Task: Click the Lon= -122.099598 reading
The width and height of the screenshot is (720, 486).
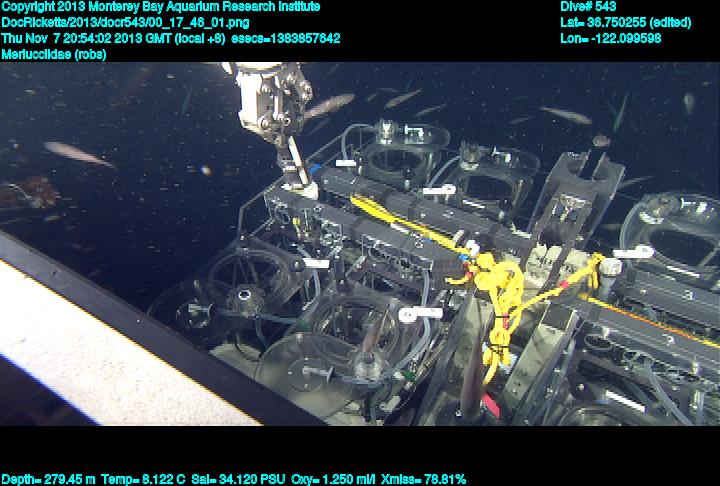Action: (x=611, y=38)
